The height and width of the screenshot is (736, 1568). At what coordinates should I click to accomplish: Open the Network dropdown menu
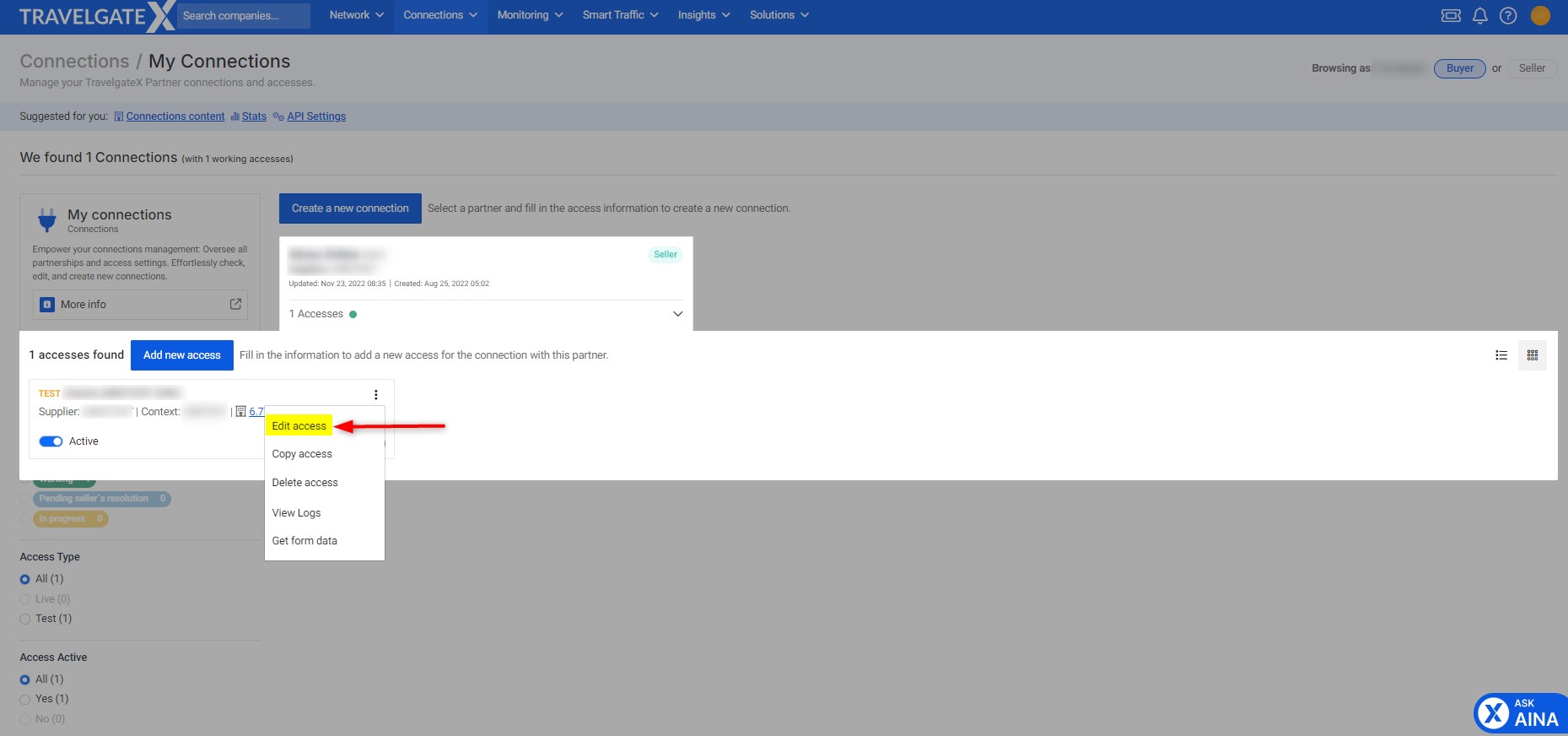click(356, 15)
